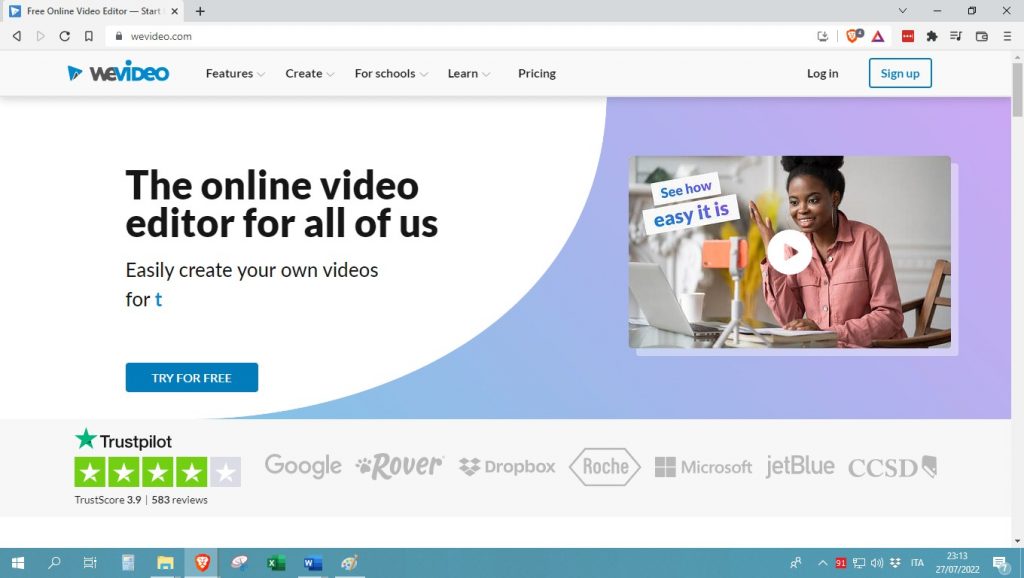Open the Brave Rewards triangle icon
Screen dimensions: 1024x578
click(878, 36)
